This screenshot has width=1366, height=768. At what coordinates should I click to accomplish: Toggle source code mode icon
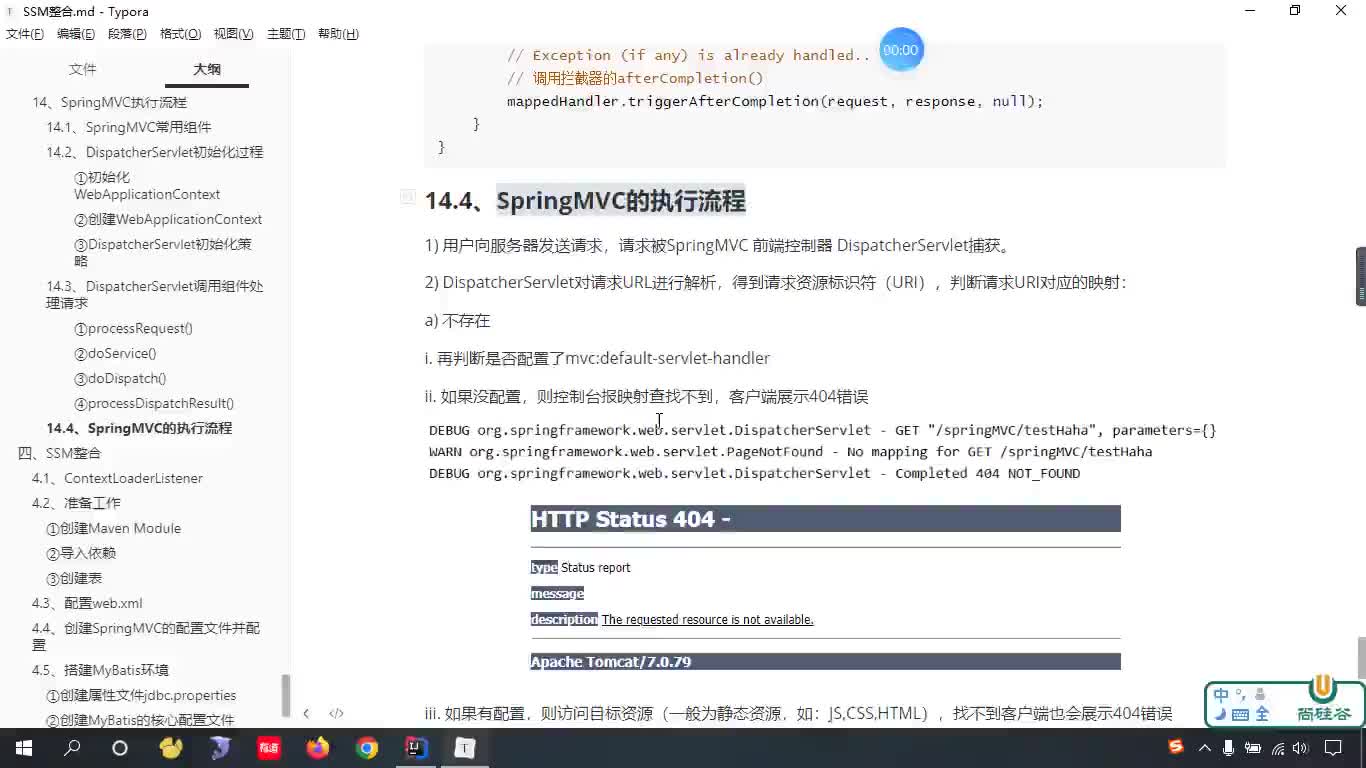(x=336, y=713)
